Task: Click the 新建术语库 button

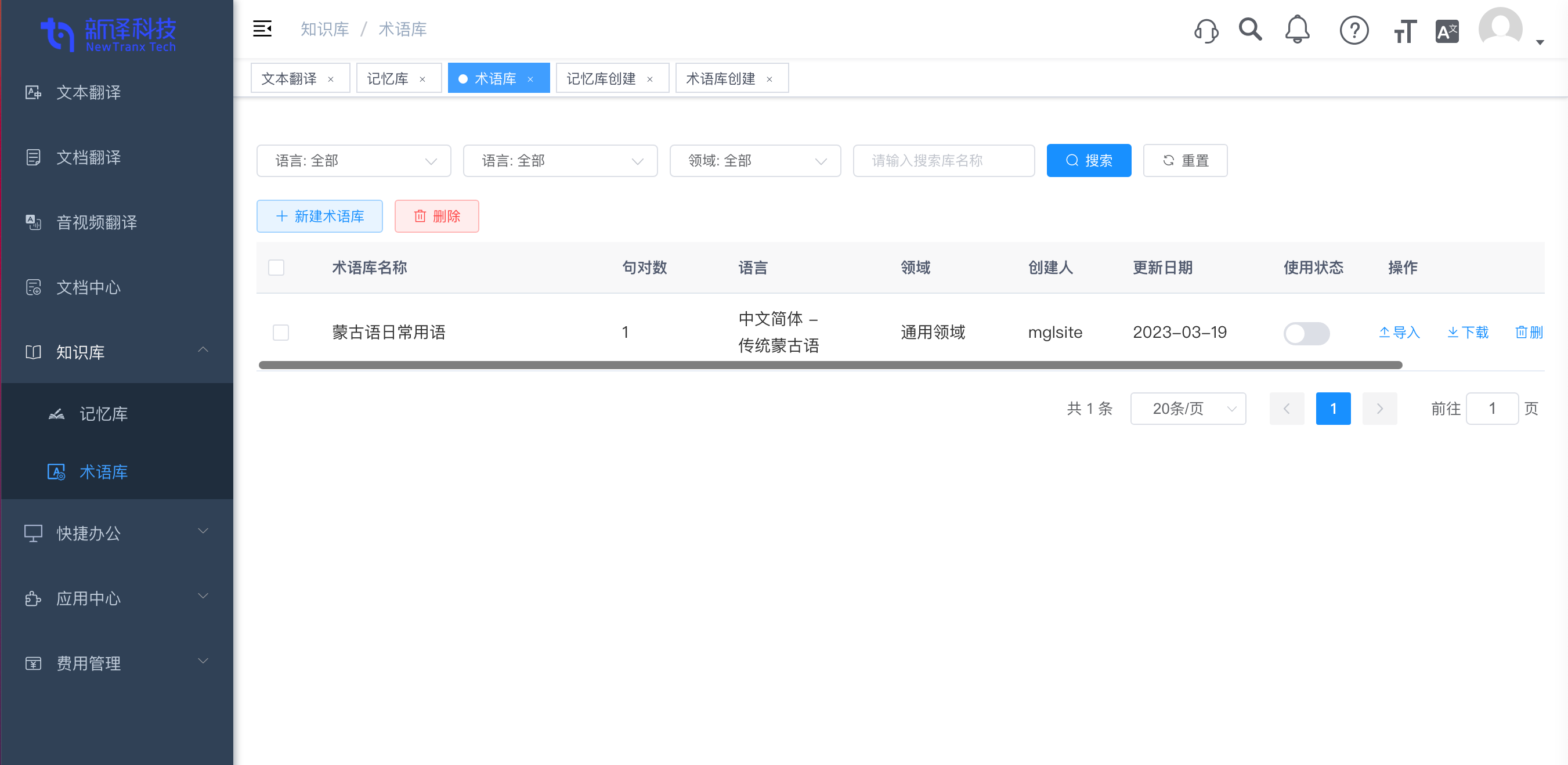Action: click(x=320, y=216)
